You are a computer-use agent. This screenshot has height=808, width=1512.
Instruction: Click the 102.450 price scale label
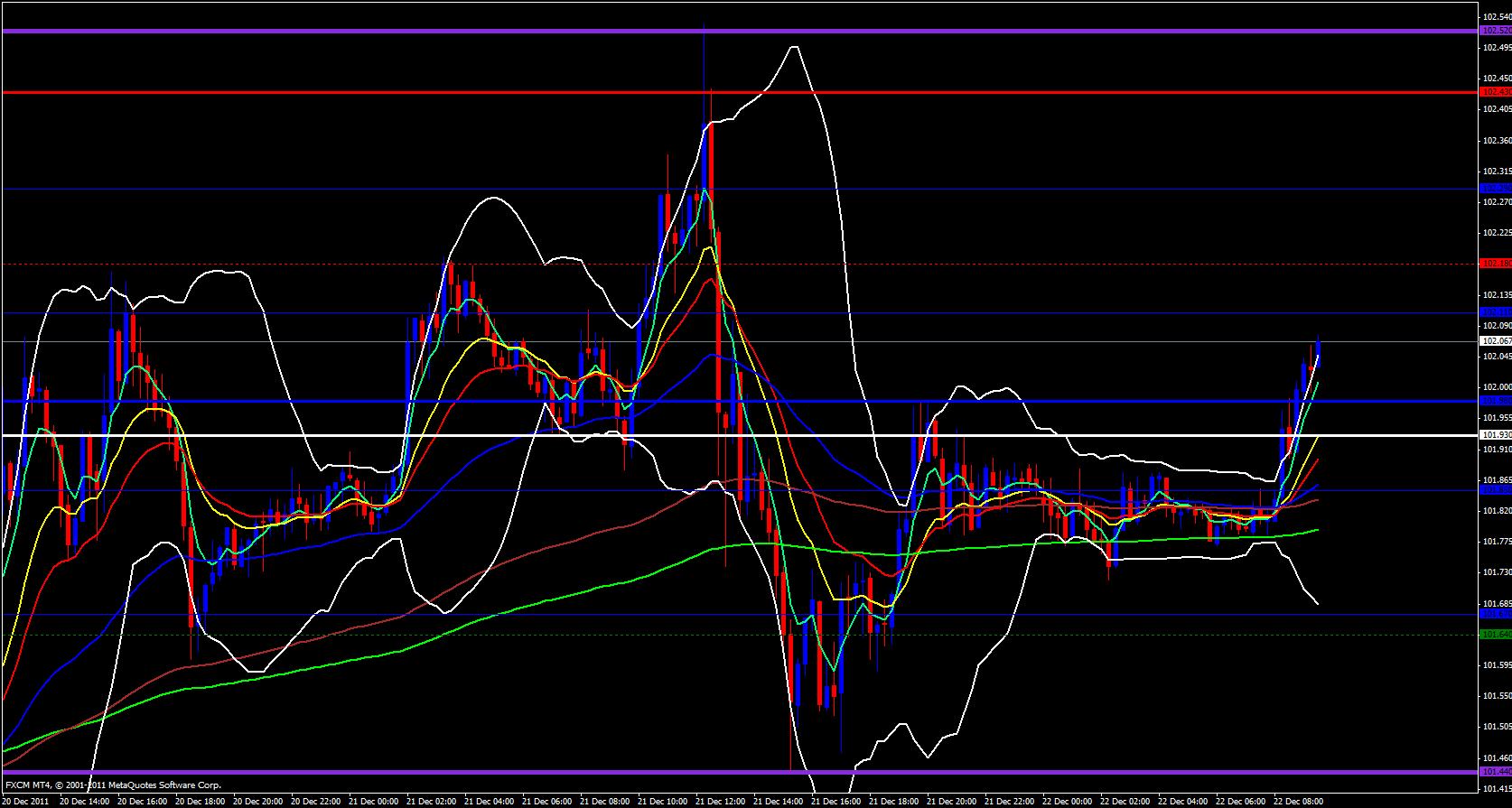(x=1497, y=79)
